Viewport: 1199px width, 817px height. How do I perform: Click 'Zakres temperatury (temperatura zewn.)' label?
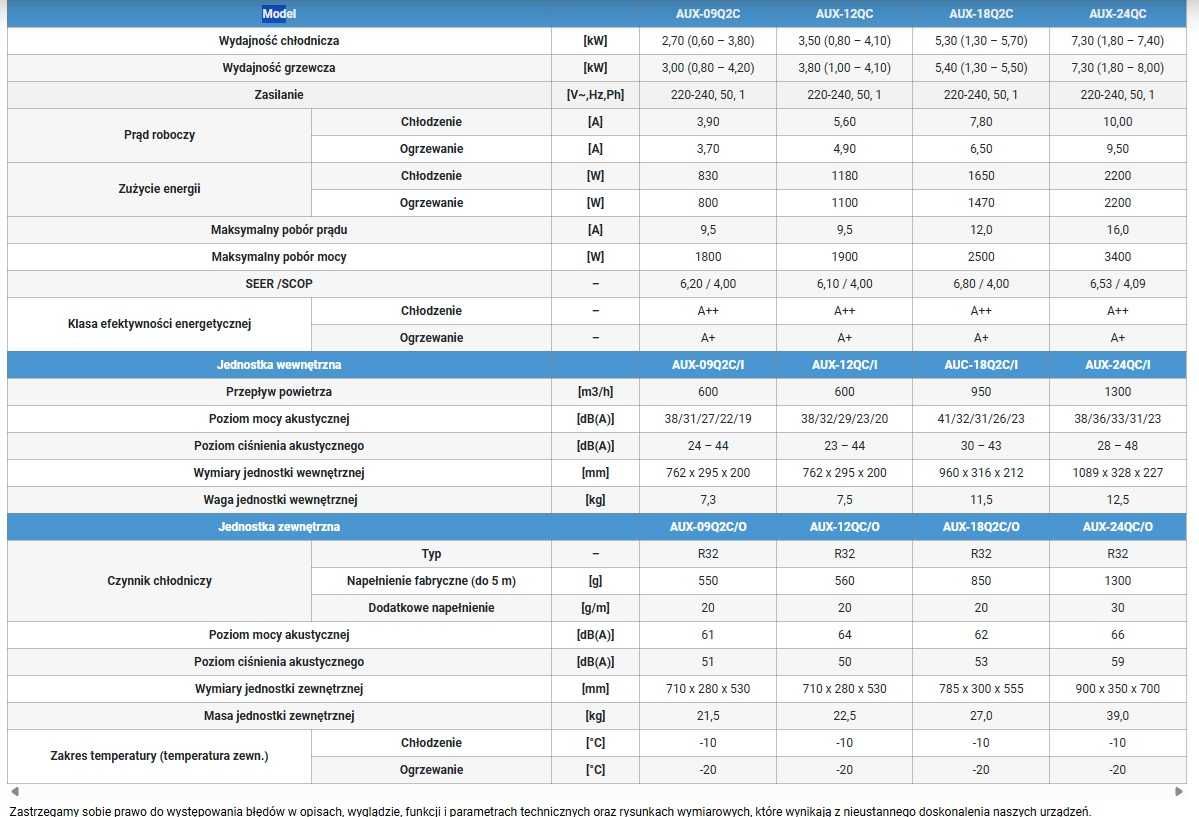(159, 756)
